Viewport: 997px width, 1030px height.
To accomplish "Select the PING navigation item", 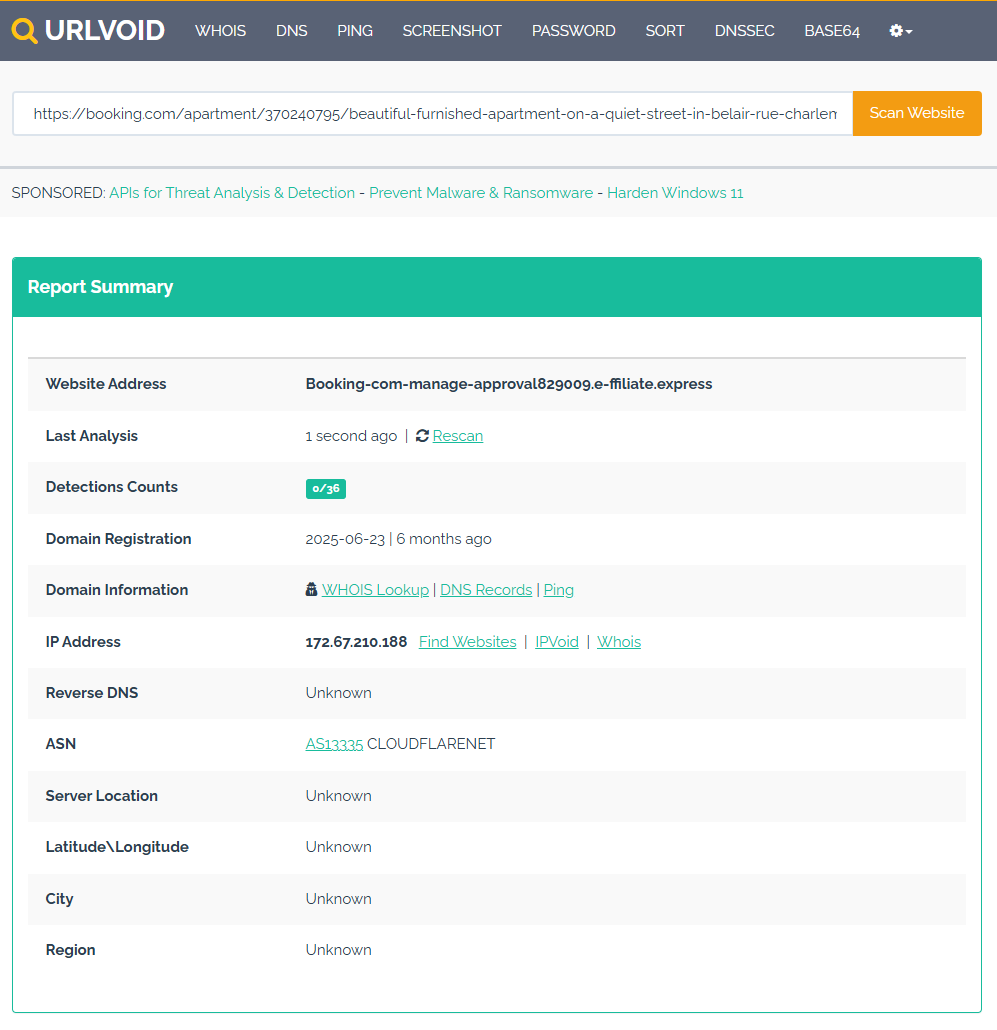I will click(355, 31).
